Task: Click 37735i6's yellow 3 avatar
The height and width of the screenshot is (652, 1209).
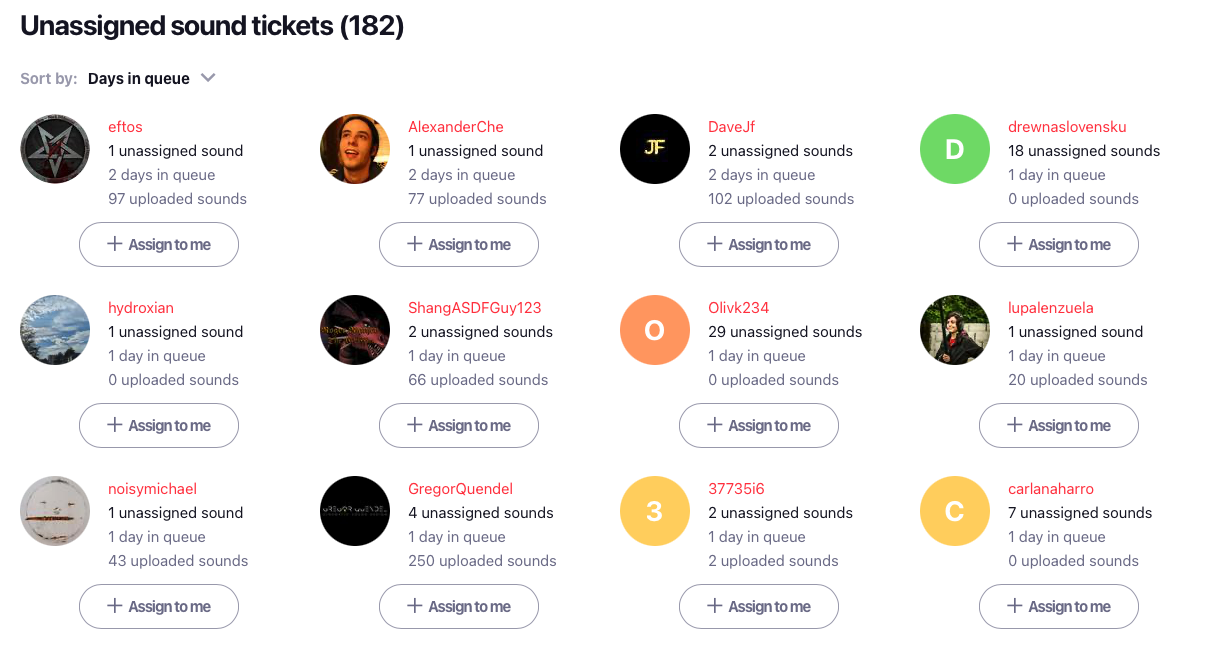Action: [x=655, y=511]
